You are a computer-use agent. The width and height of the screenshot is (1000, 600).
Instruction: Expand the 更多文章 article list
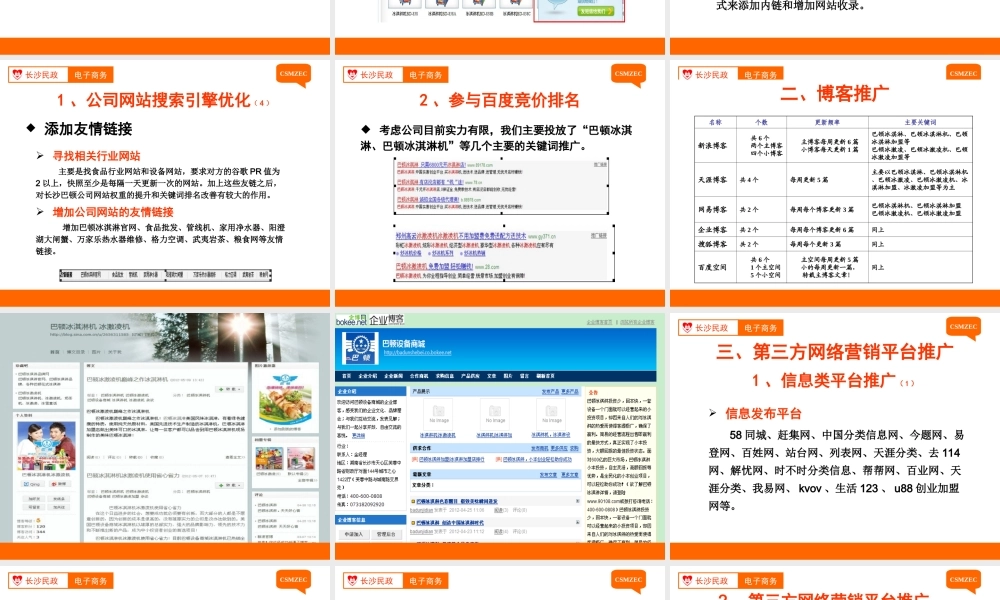pos(567,477)
